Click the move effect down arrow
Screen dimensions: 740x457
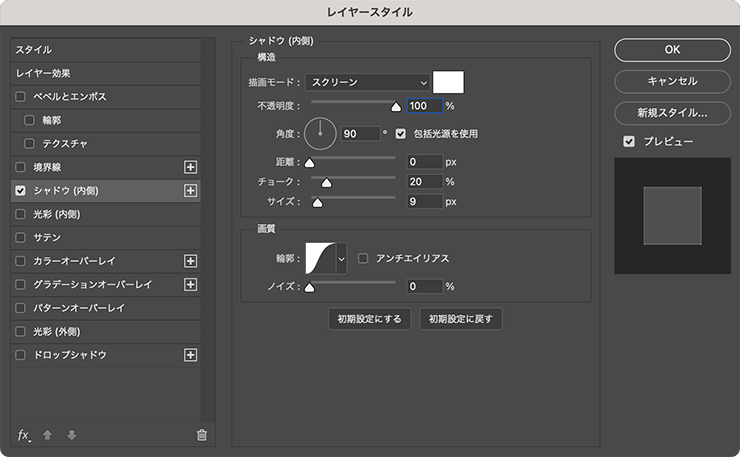pyautogui.click(x=71, y=435)
